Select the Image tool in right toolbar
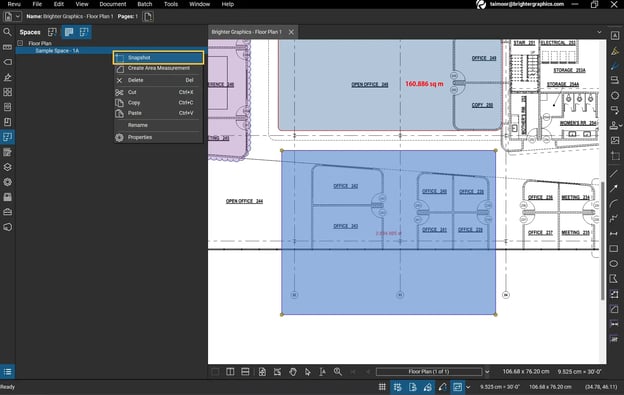This screenshot has width=624, height=395. pyautogui.click(x=614, y=140)
